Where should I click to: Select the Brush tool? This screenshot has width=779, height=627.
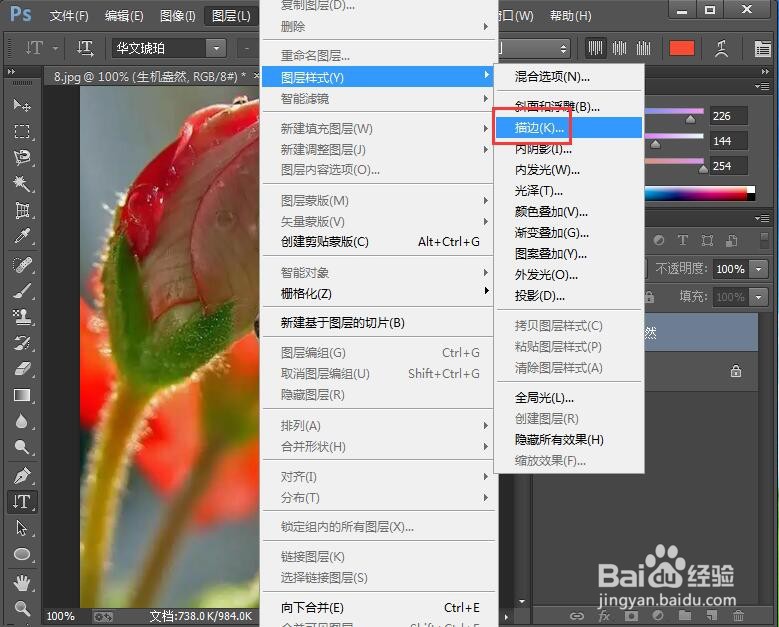click(22, 291)
